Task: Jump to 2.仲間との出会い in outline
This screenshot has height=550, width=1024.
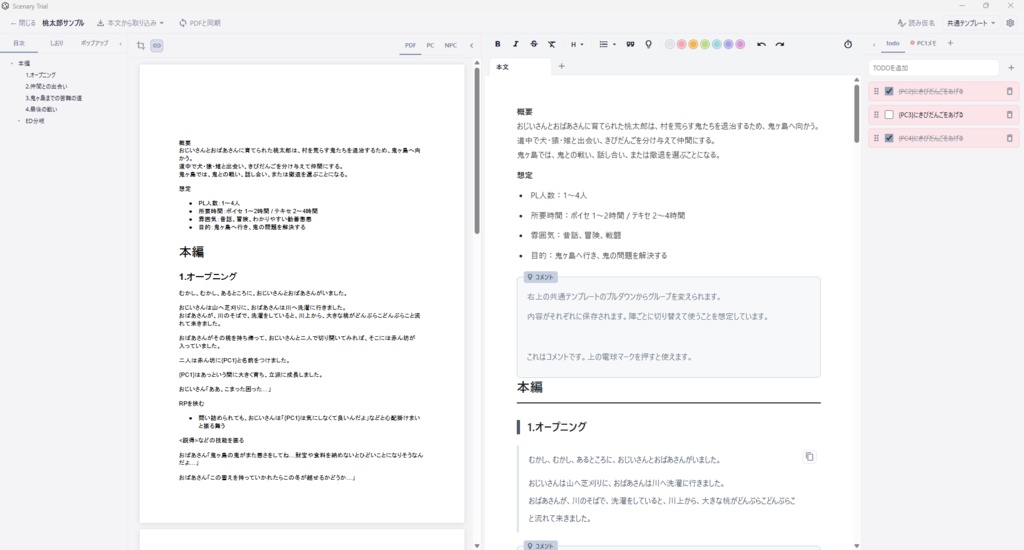Action: click(46, 86)
